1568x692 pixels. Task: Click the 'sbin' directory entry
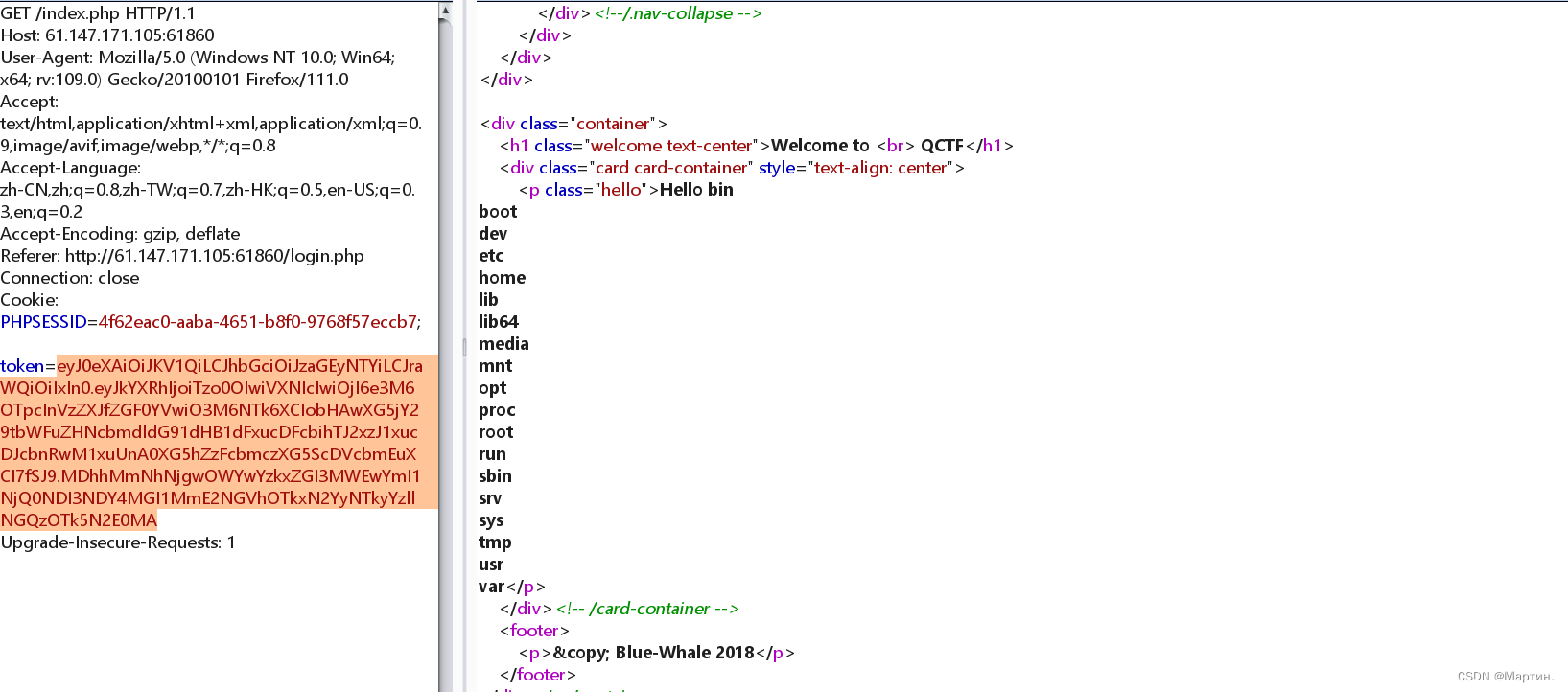[x=495, y=476]
